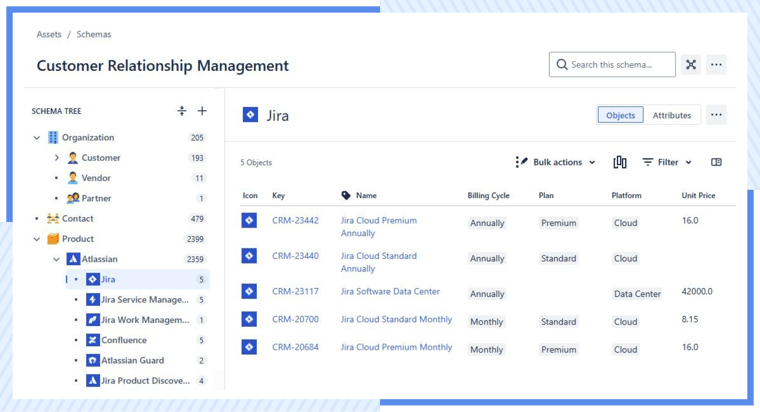The image size is (760, 412).
Task: Open Jira Cloud Standard Annually object
Action: (x=379, y=262)
